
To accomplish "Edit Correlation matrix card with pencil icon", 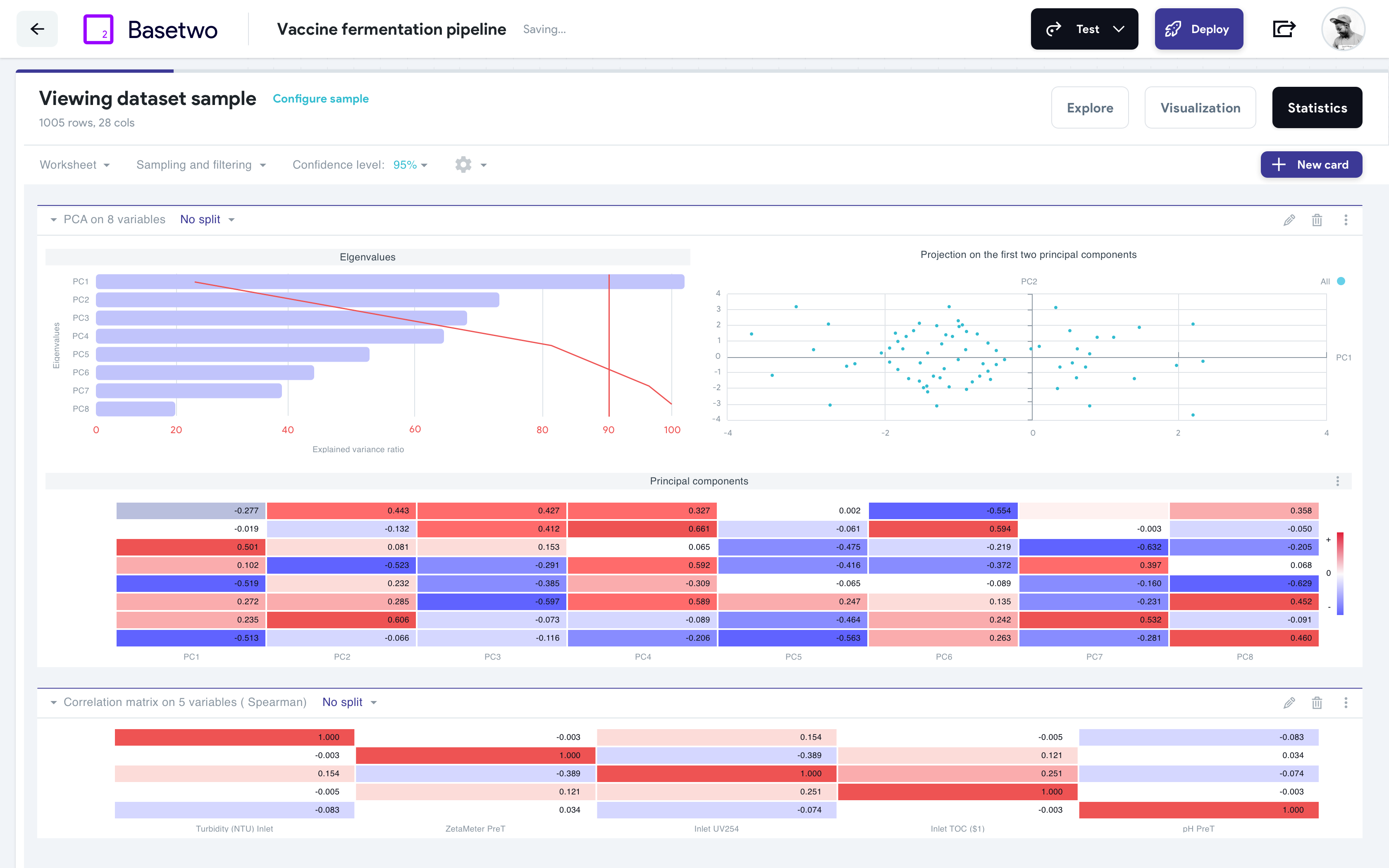I will [x=1289, y=703].
